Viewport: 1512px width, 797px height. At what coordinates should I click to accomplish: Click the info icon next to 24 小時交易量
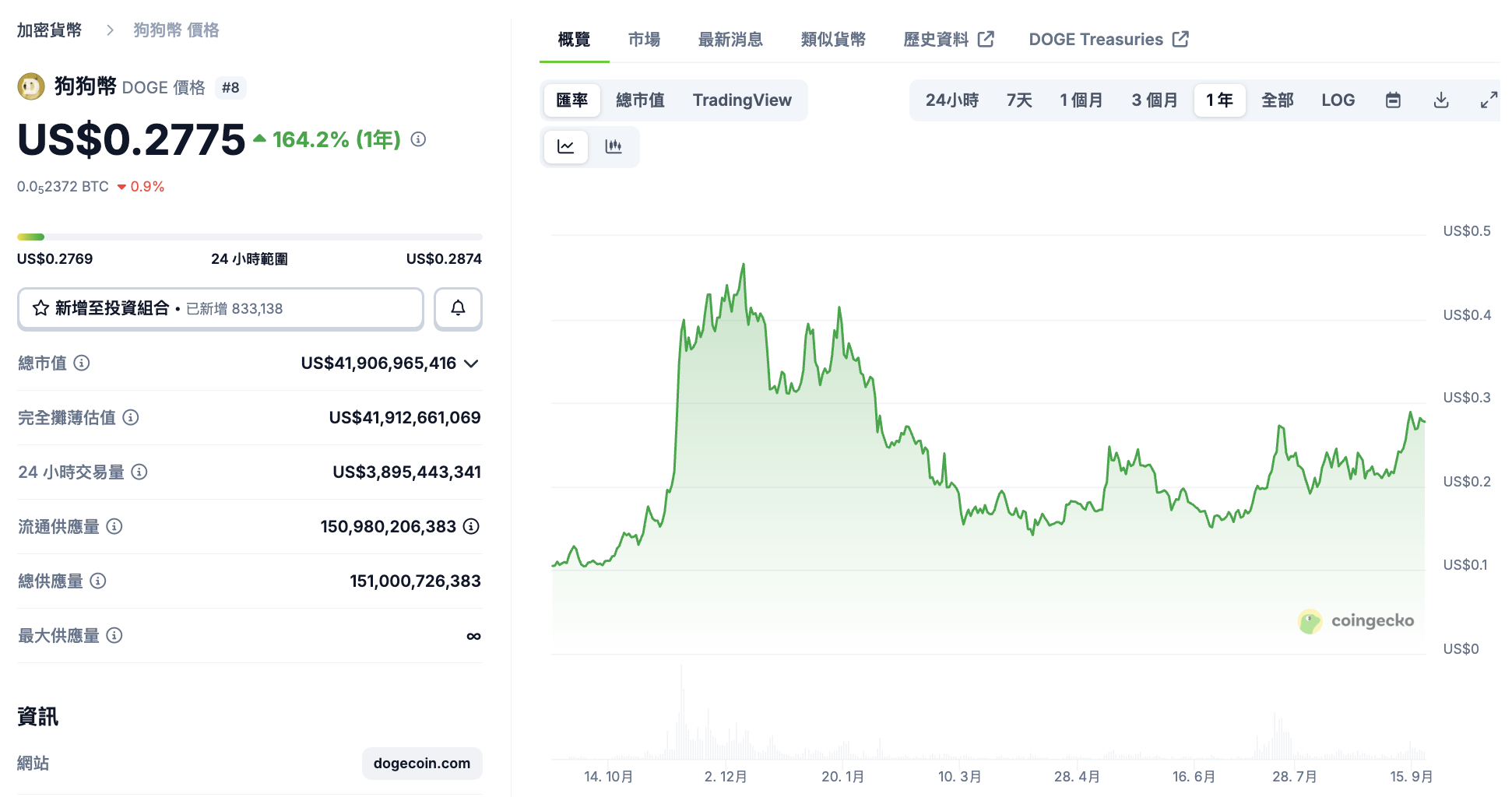[139, 472]
